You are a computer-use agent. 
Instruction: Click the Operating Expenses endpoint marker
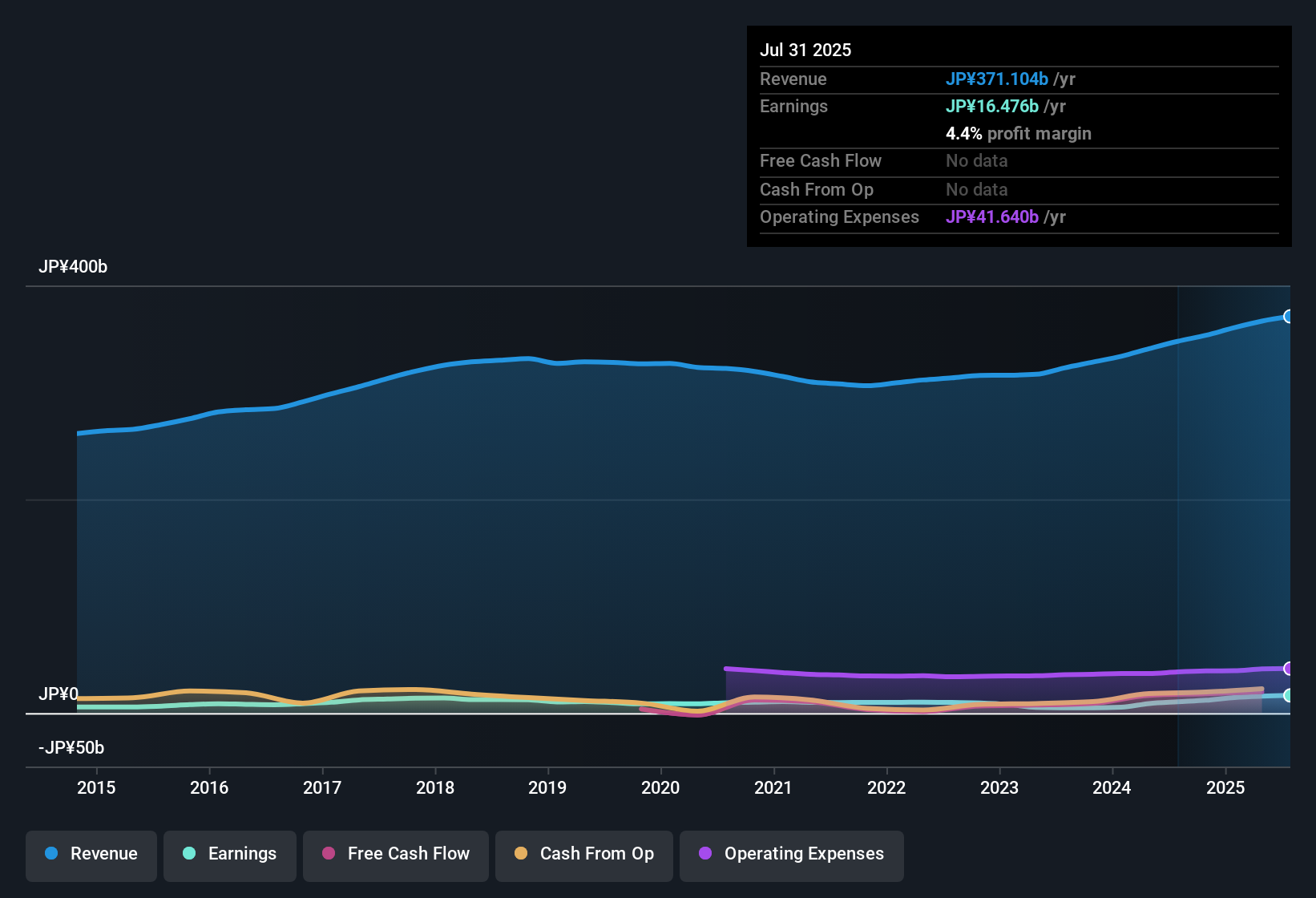[x=1289, y=668]
